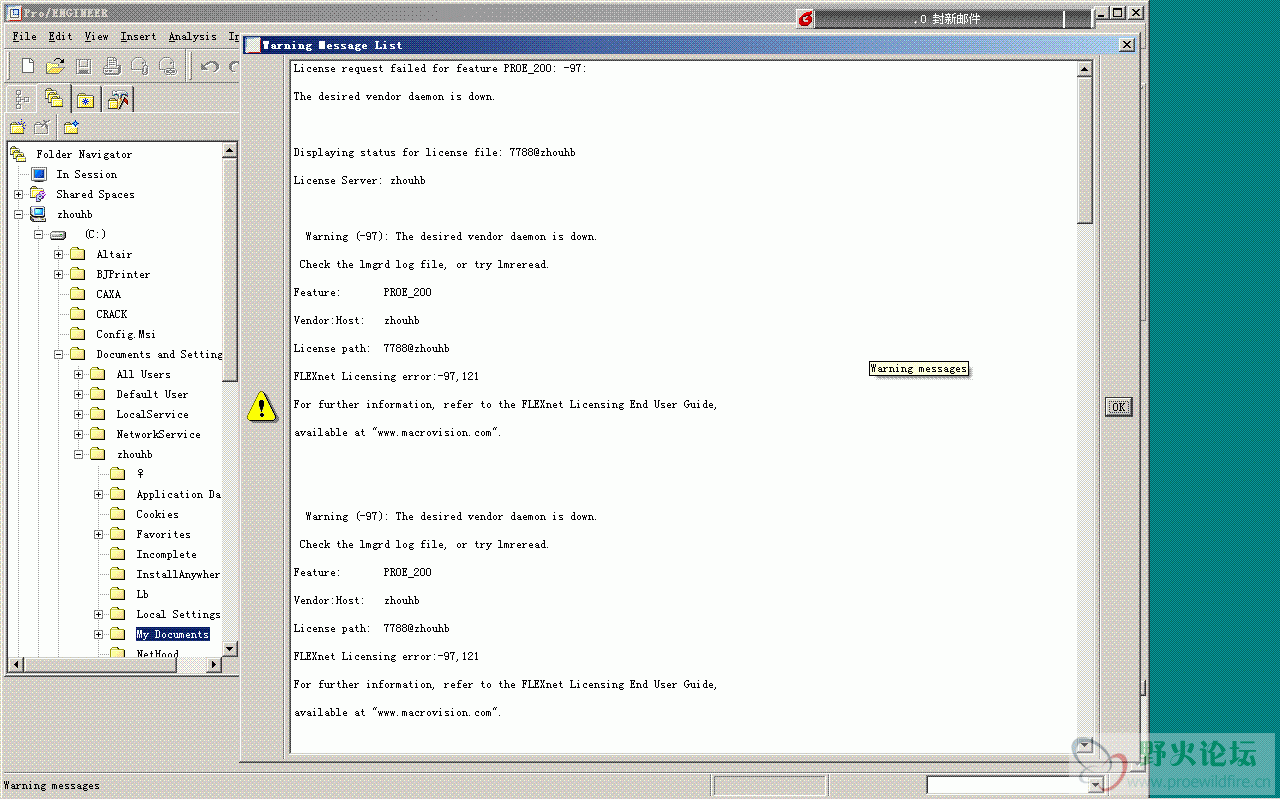The image size is (1280, 800).
Task: Click the "License Server: zhouhb" line
Action: [x=359, y=180]
